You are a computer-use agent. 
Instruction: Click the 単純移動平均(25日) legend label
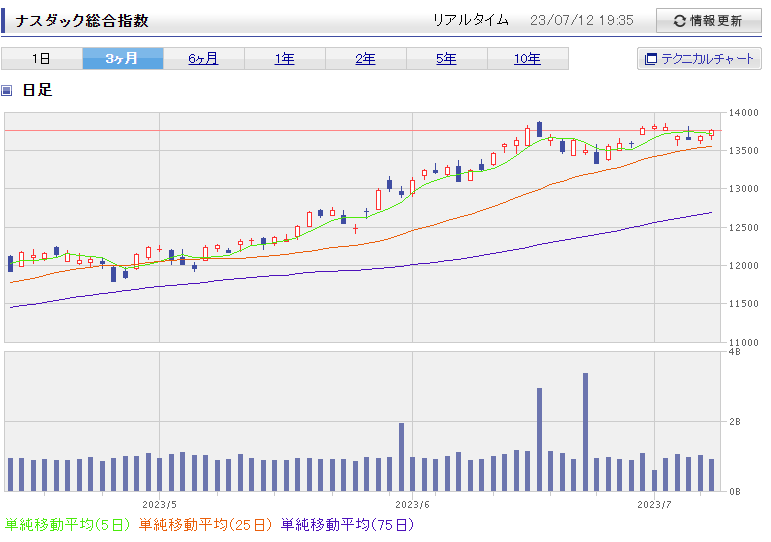(206, 525)
